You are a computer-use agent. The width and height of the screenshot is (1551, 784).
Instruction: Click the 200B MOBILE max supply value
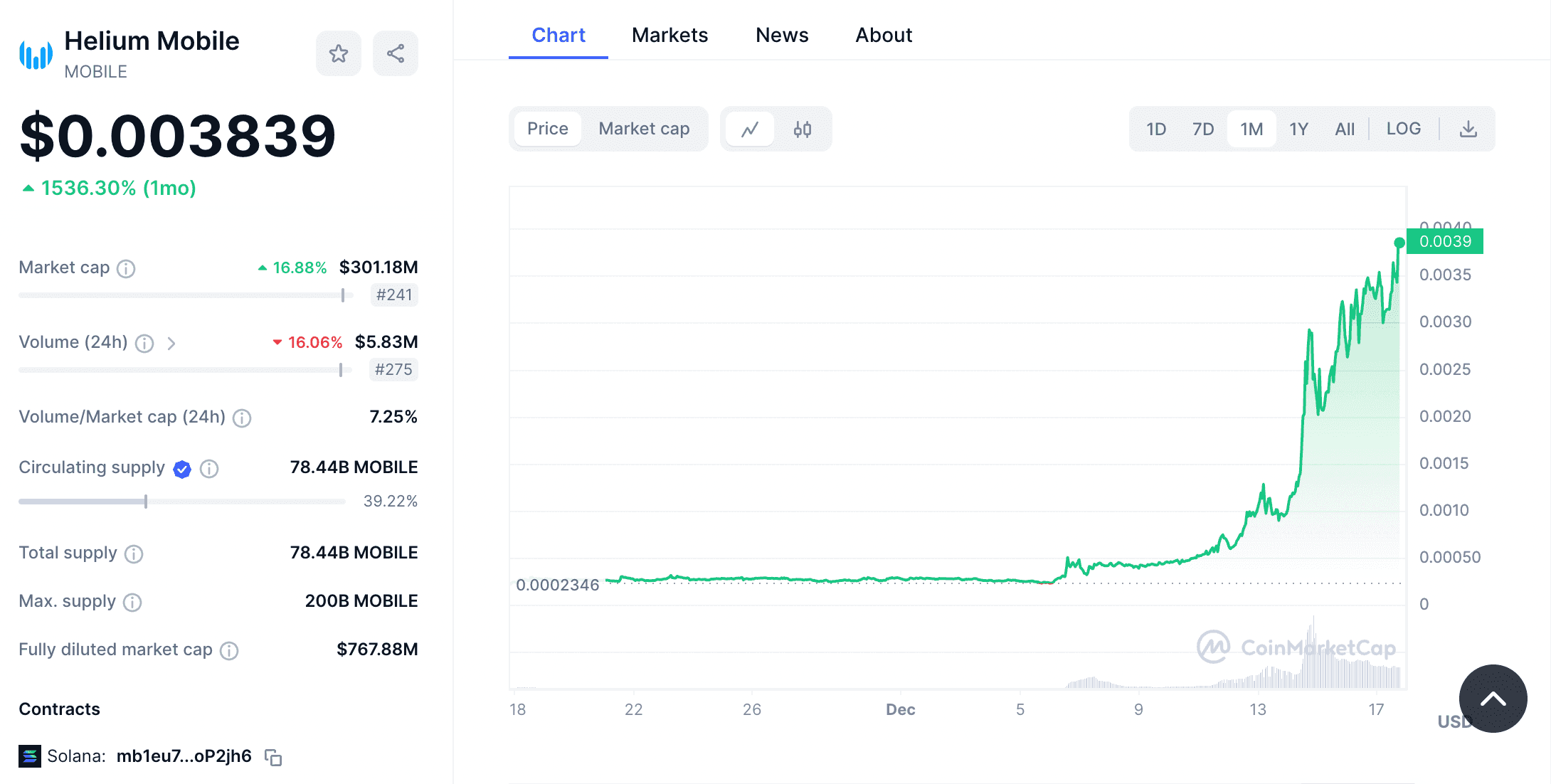tap(361, 601)
